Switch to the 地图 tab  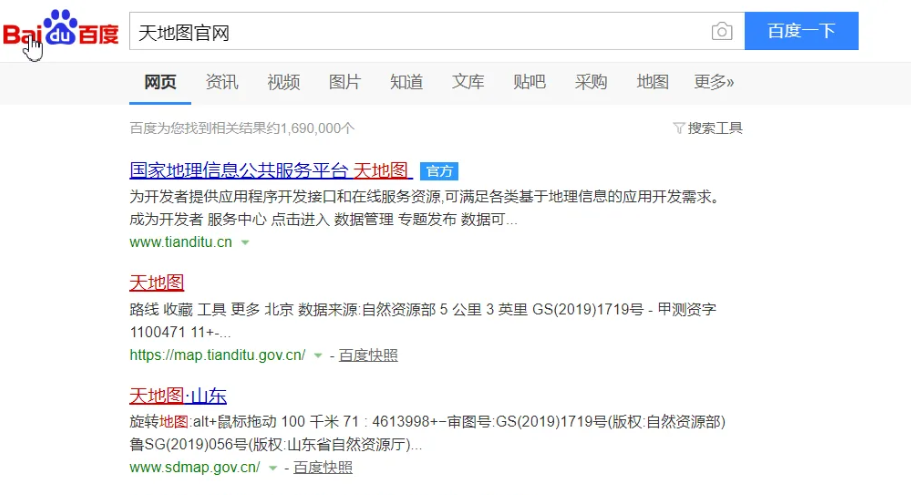click(x=652, y=82)
